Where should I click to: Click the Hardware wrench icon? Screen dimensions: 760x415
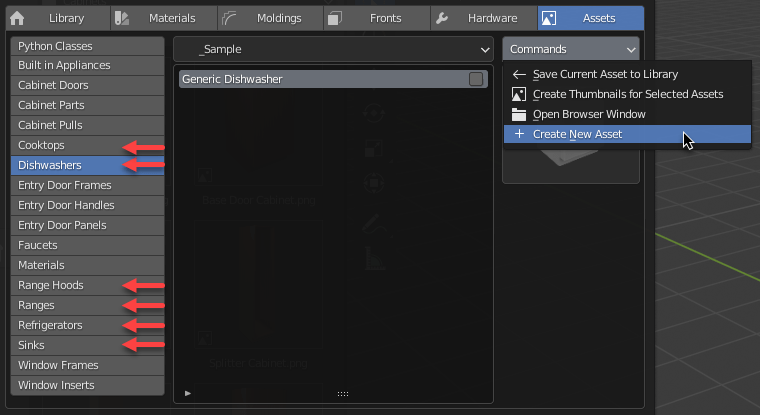pyautogui.click(x=444, y=18)
